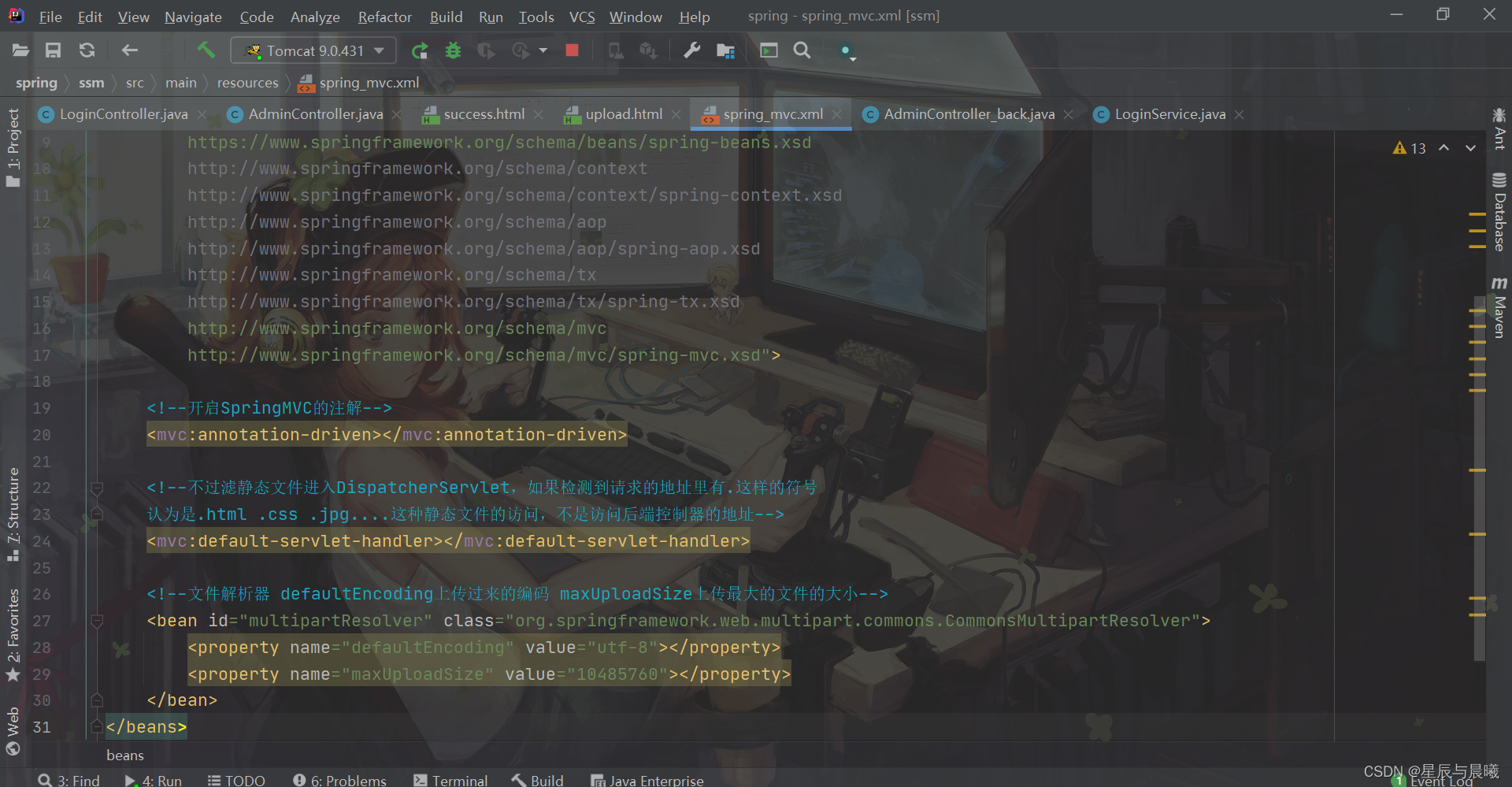Open the Structure tool window
Viewport: 1512px width, 787px height.
coord(13,514)
